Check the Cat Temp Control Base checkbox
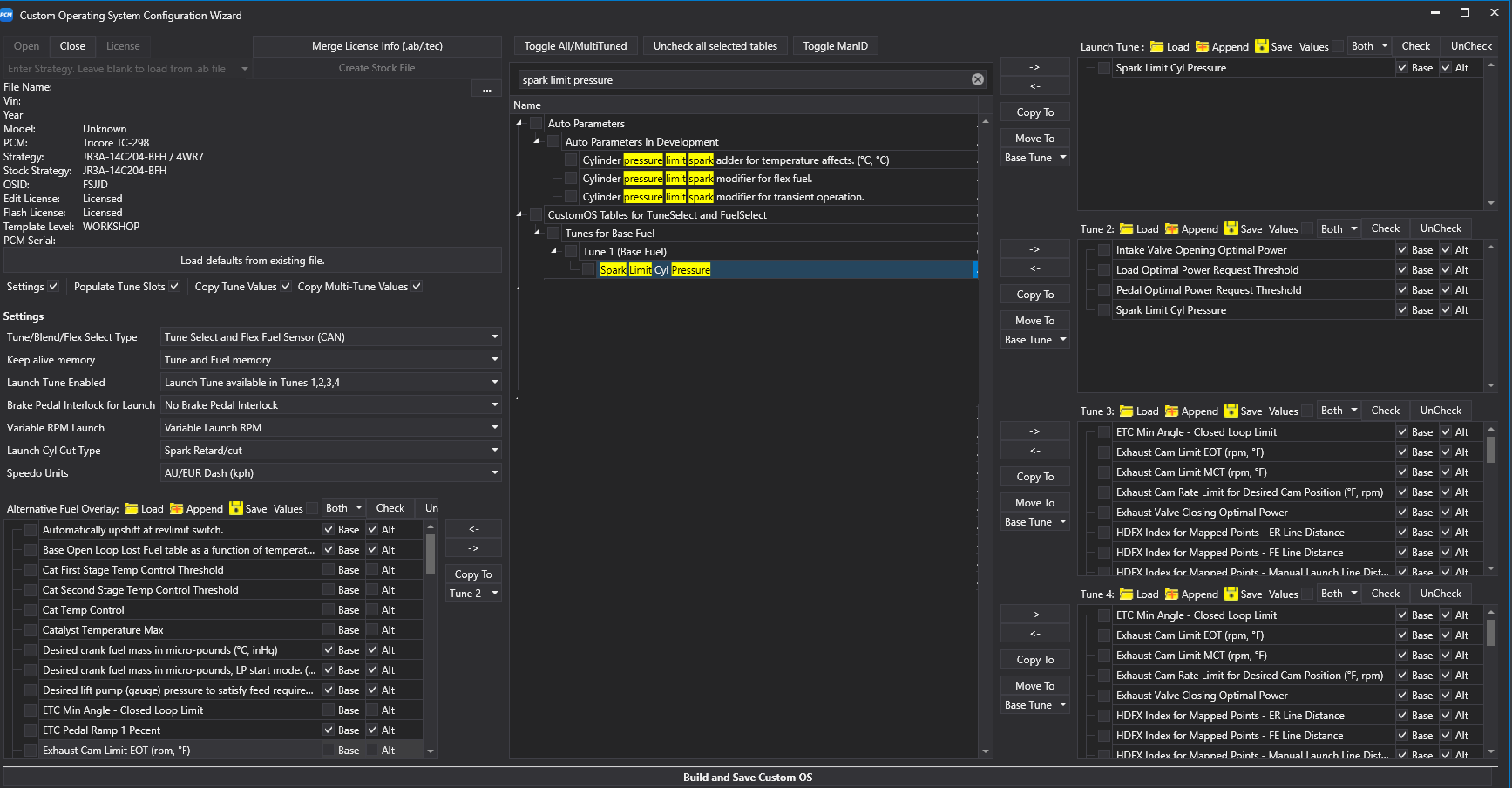Image resolution: width=1512 pixels, height=788 pixels. [x=329, y=610]
